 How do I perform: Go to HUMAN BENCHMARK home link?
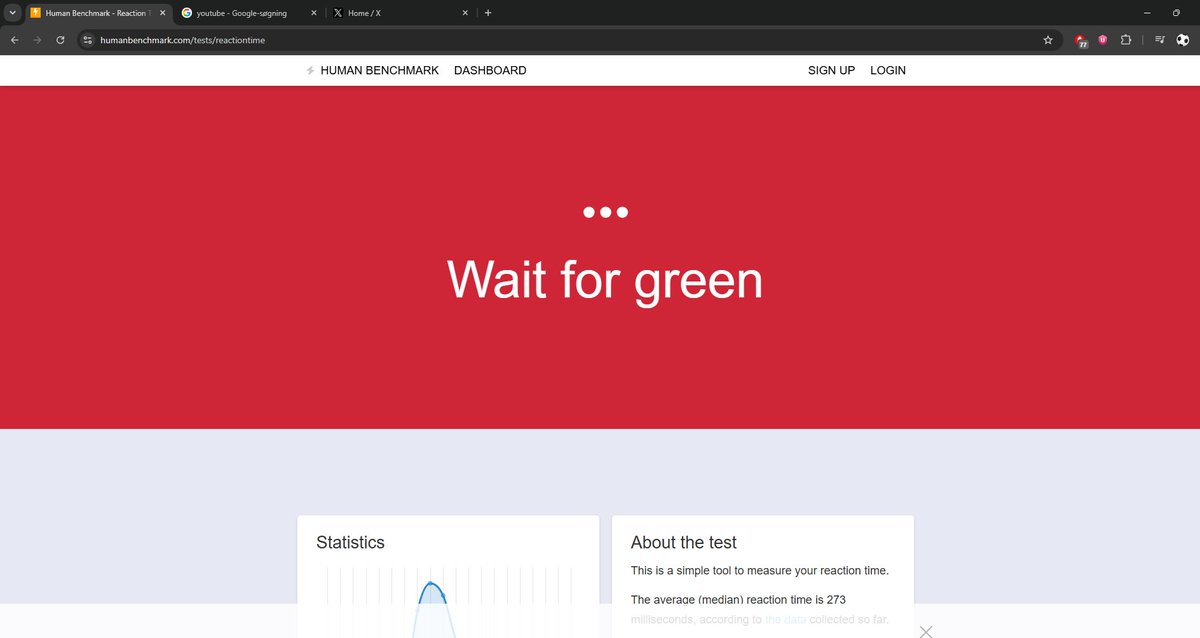point(379,70)
